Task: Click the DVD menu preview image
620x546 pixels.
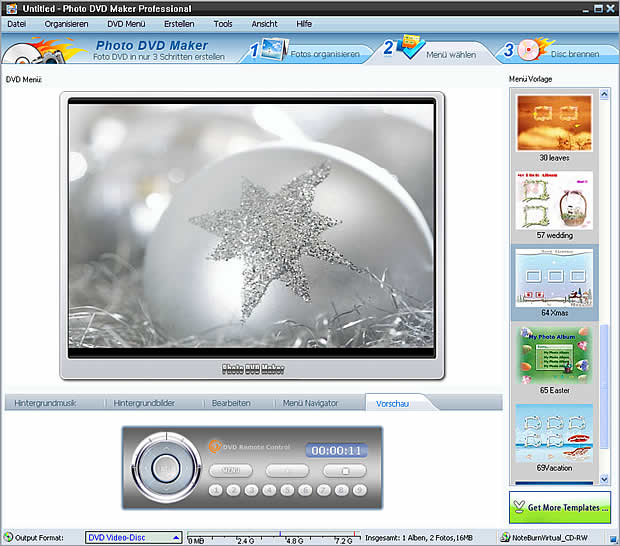Action: (x=252, y=226)
